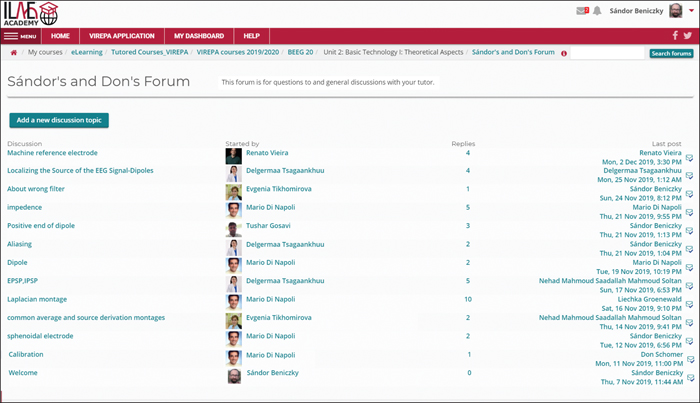Open EPSP,IPSP discussion topic

pos(22,281)
